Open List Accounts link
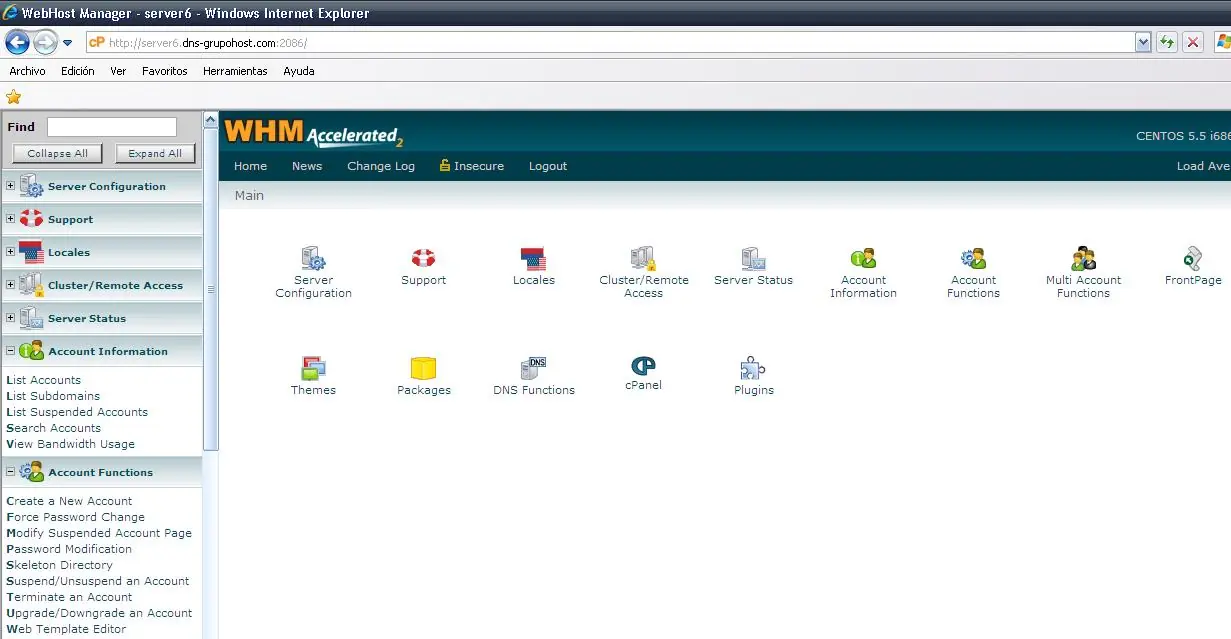The height and width of the screenshot is (639, 1231). coord(43,380)
